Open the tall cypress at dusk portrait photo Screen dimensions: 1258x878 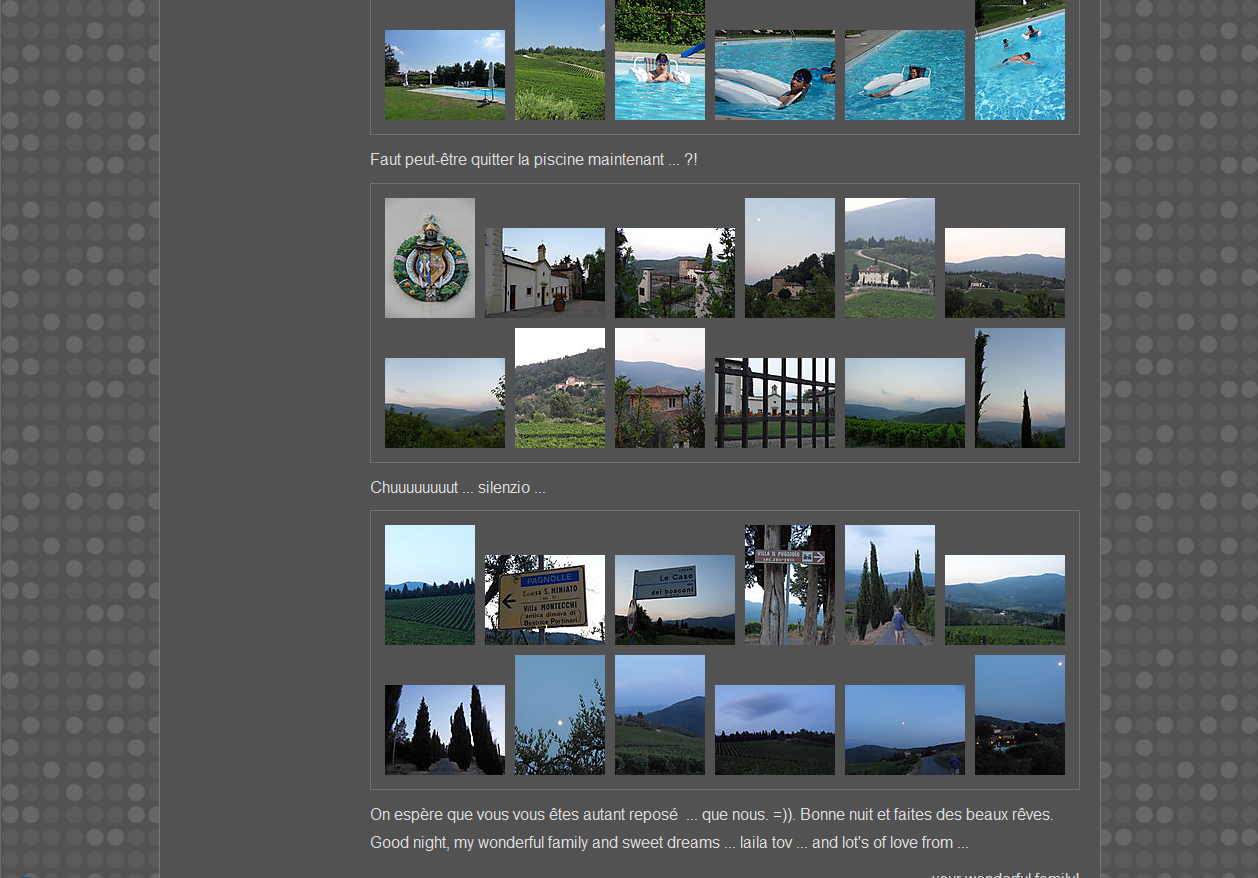point(1020,387)
